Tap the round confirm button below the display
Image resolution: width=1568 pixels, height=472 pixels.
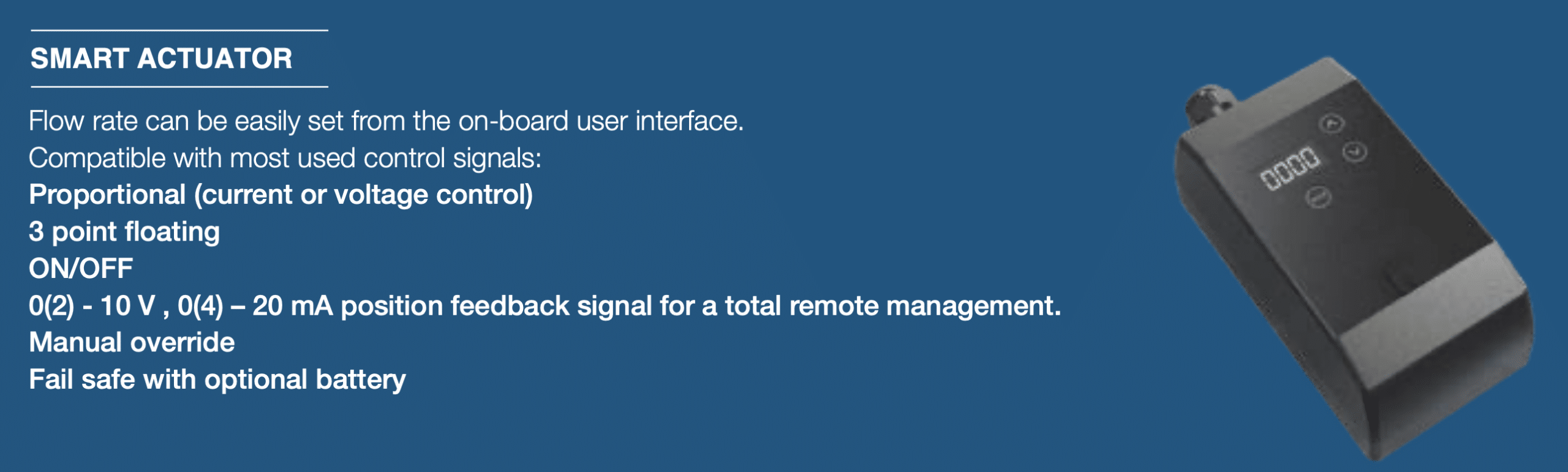point(1319,198)
